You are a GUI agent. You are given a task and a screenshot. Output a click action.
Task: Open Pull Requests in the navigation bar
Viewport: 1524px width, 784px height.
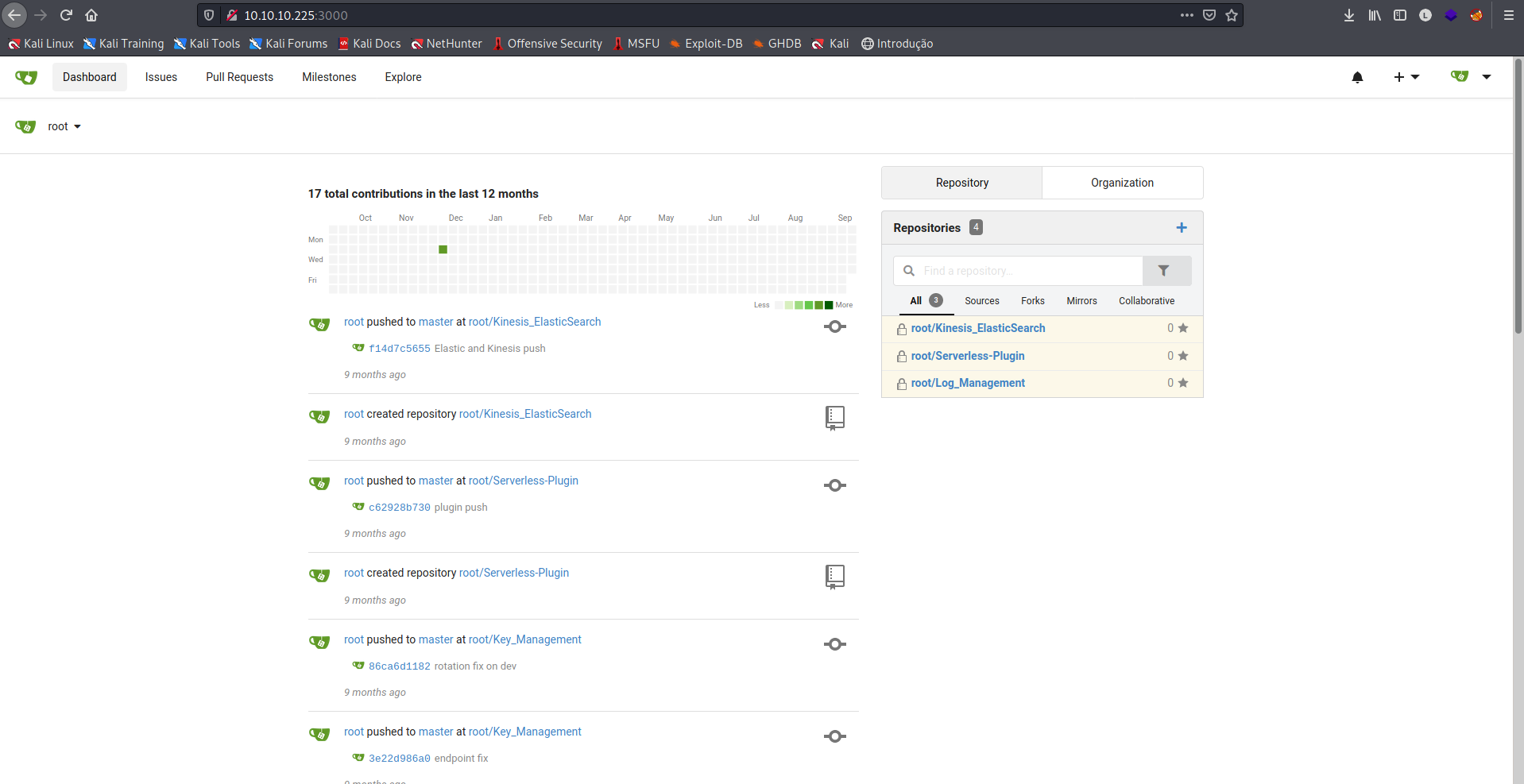[239, 77]
